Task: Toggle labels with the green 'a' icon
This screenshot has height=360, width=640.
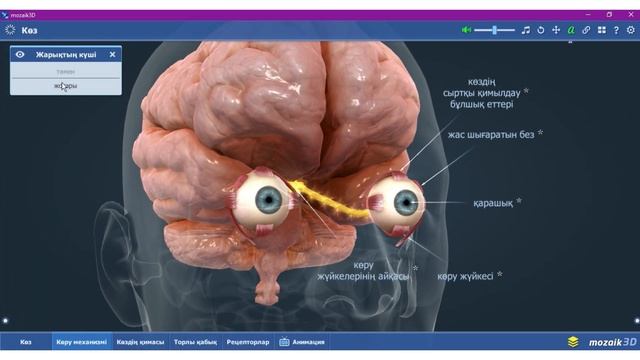Action: (x=571, y=30)
